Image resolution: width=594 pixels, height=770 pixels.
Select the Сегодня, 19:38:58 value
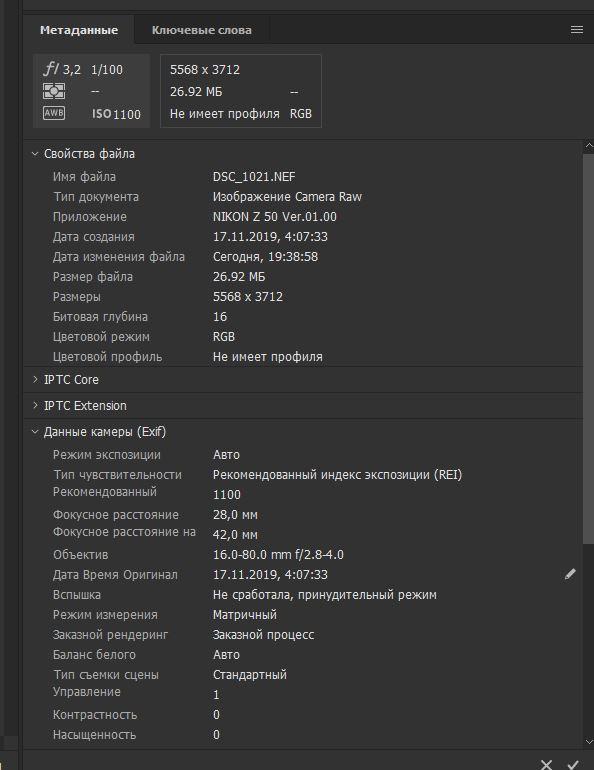[x=265, y=257]
